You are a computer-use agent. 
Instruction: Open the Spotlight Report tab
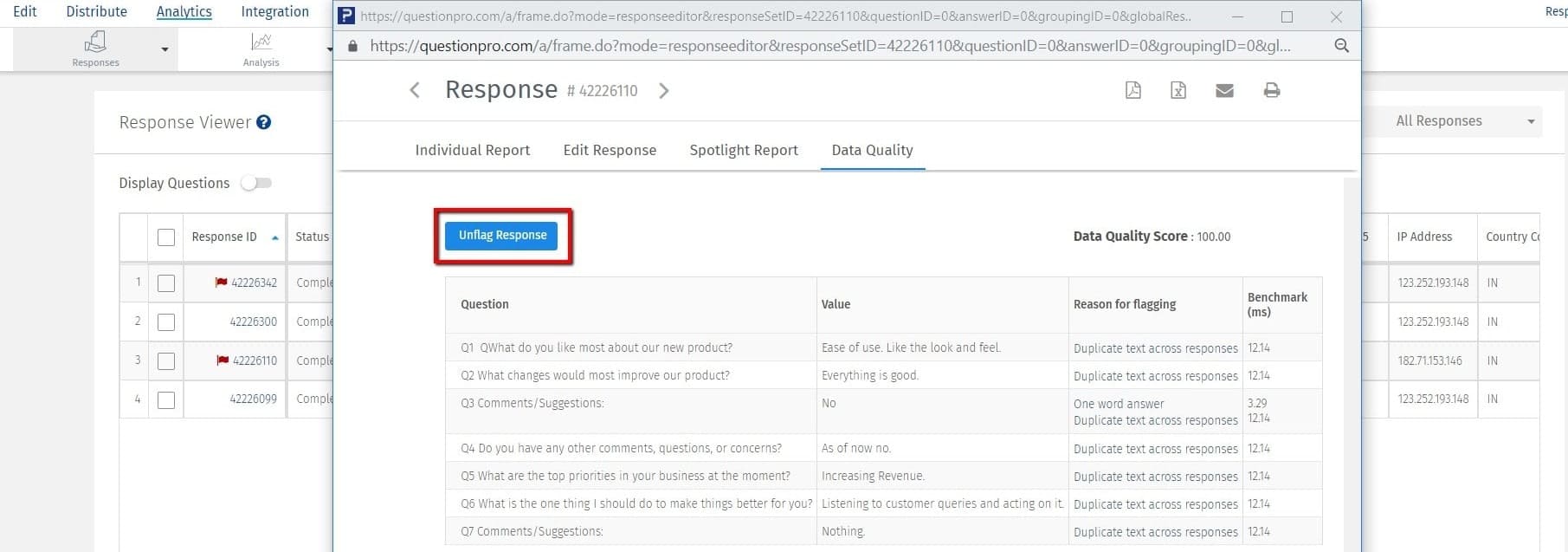744,150
